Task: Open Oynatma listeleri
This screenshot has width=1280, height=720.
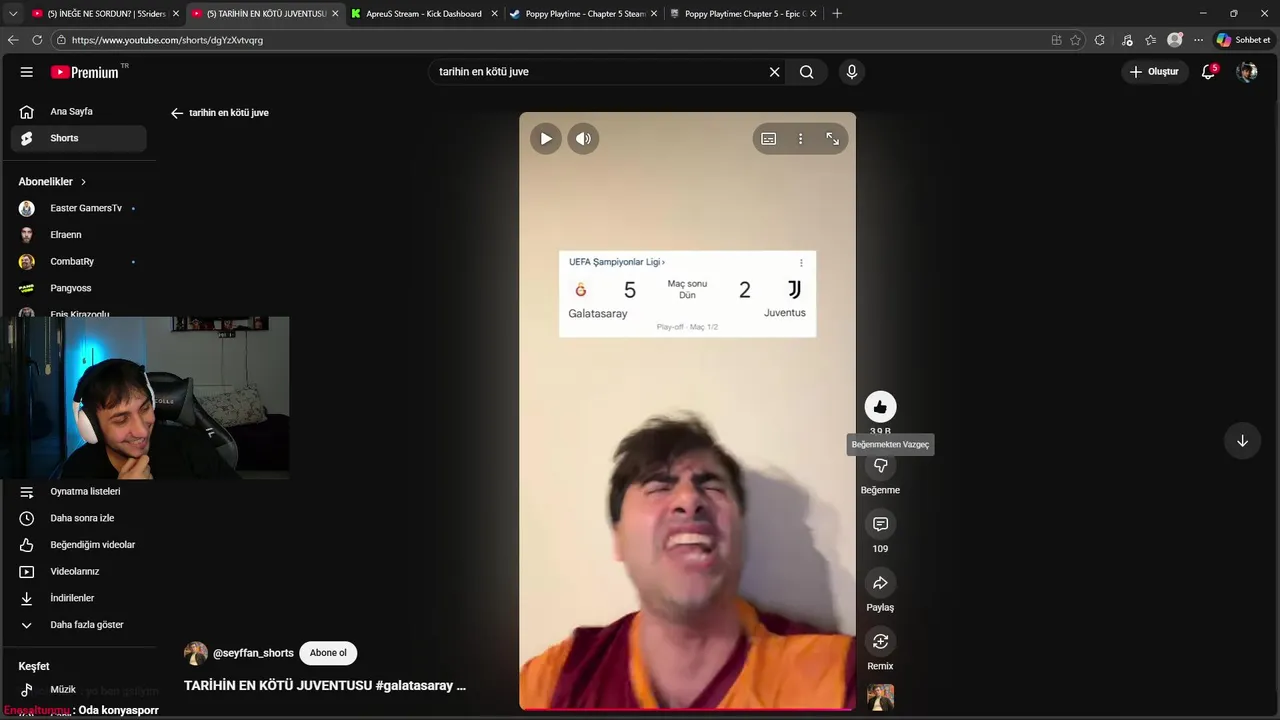Action: (79, 492)
